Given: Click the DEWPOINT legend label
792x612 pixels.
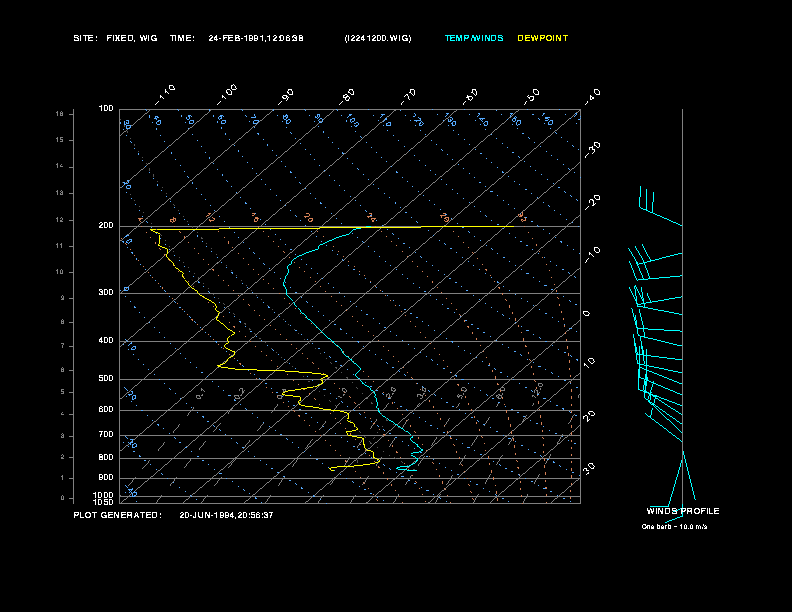Looking at the screenshot, I should 542,38.
